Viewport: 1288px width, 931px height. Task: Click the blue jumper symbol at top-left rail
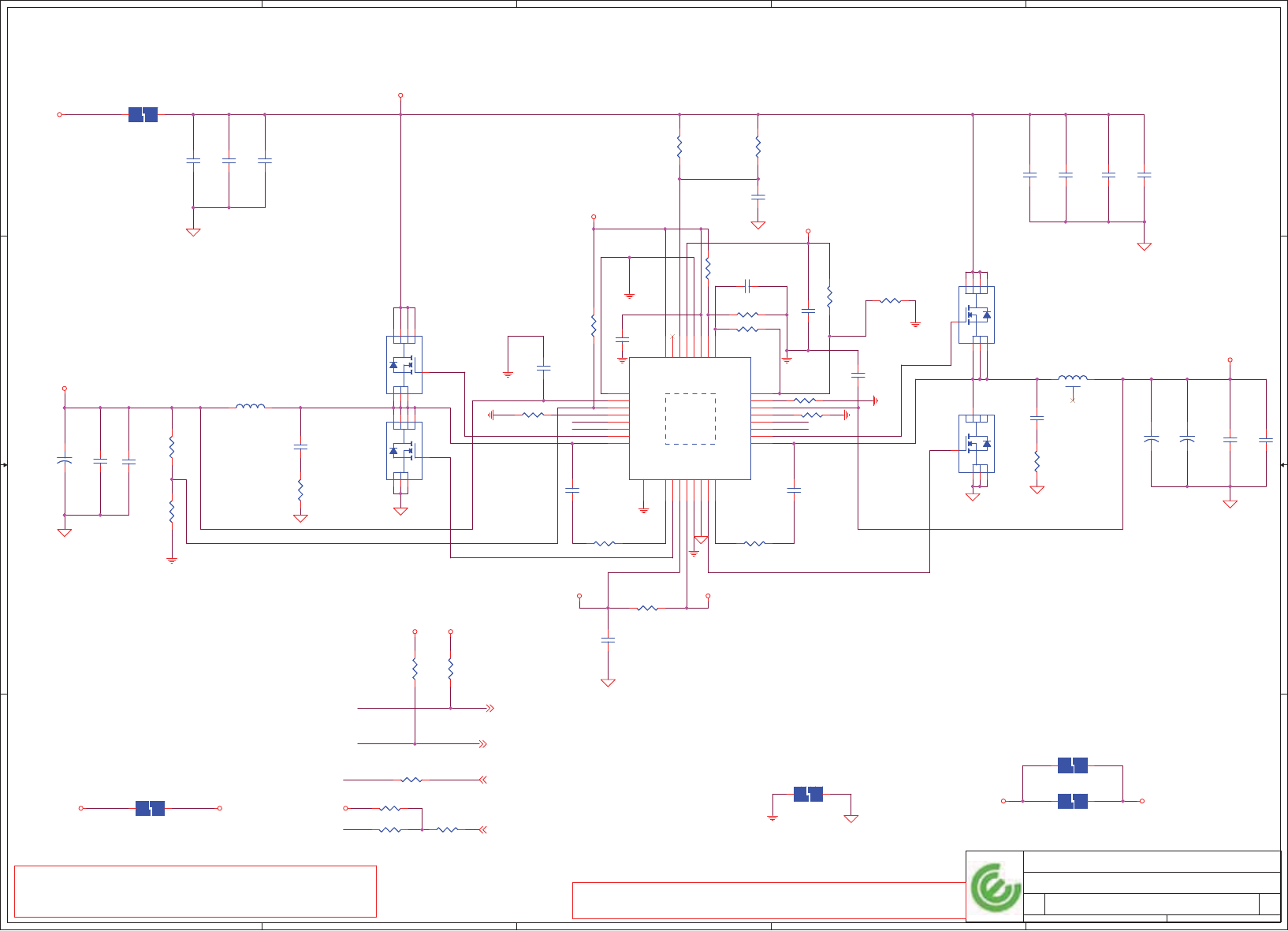143,115
